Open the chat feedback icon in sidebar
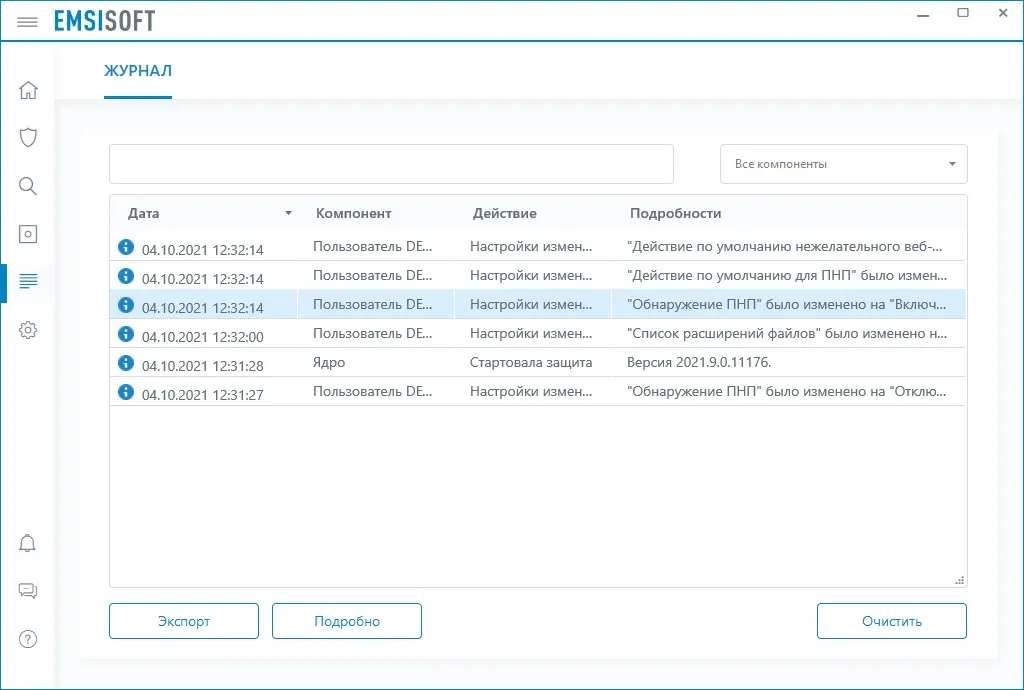 [28, 591]
